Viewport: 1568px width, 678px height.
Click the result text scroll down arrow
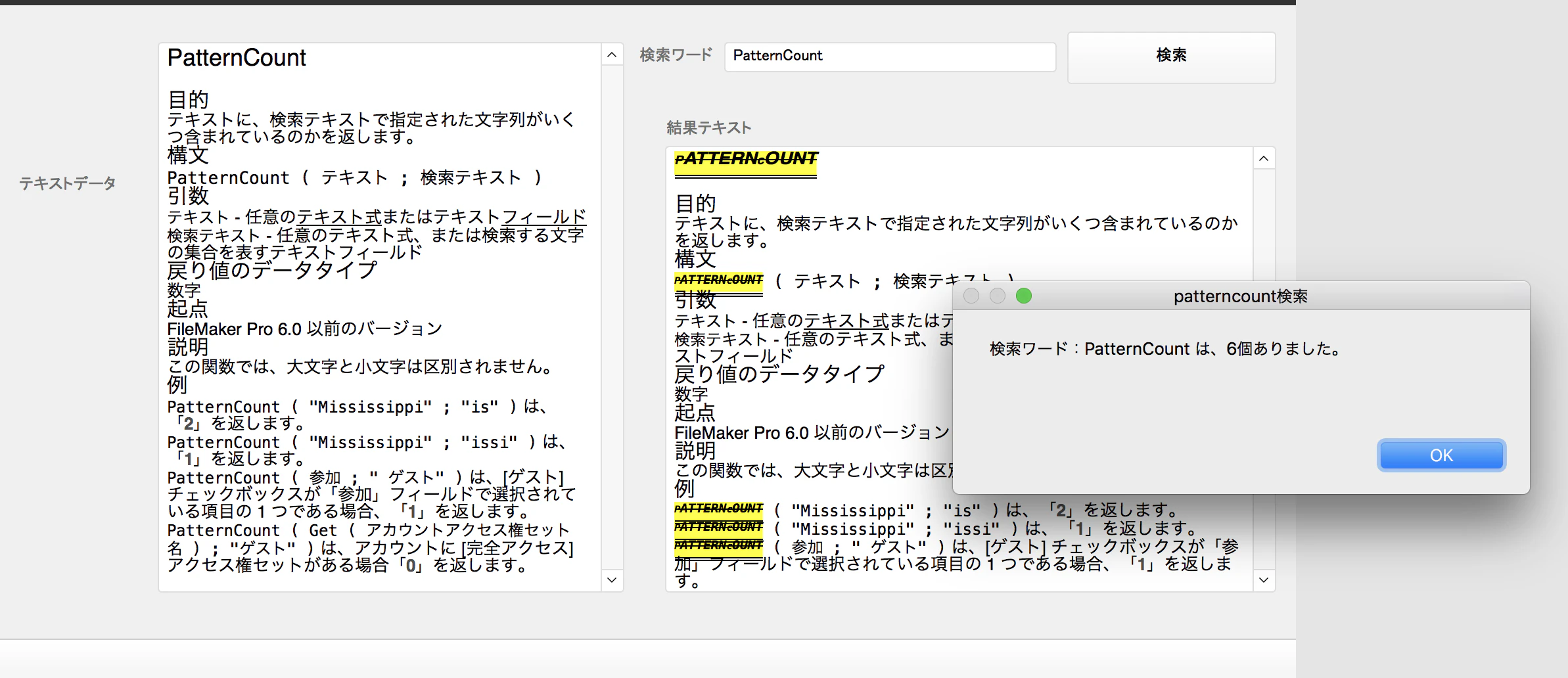point(1264,580)
